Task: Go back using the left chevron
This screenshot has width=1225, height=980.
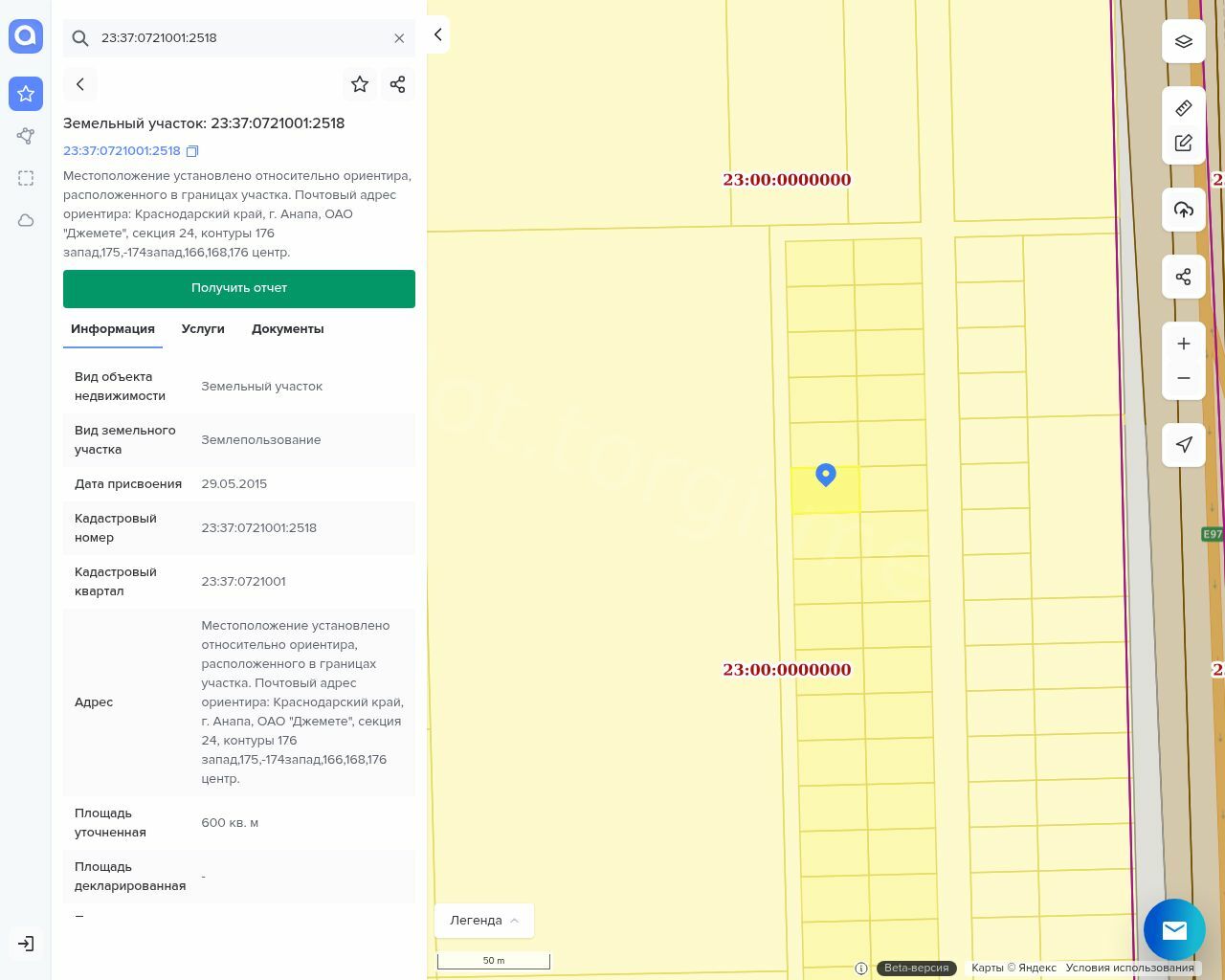Action: pyautogui.click(x=80, y=84)
